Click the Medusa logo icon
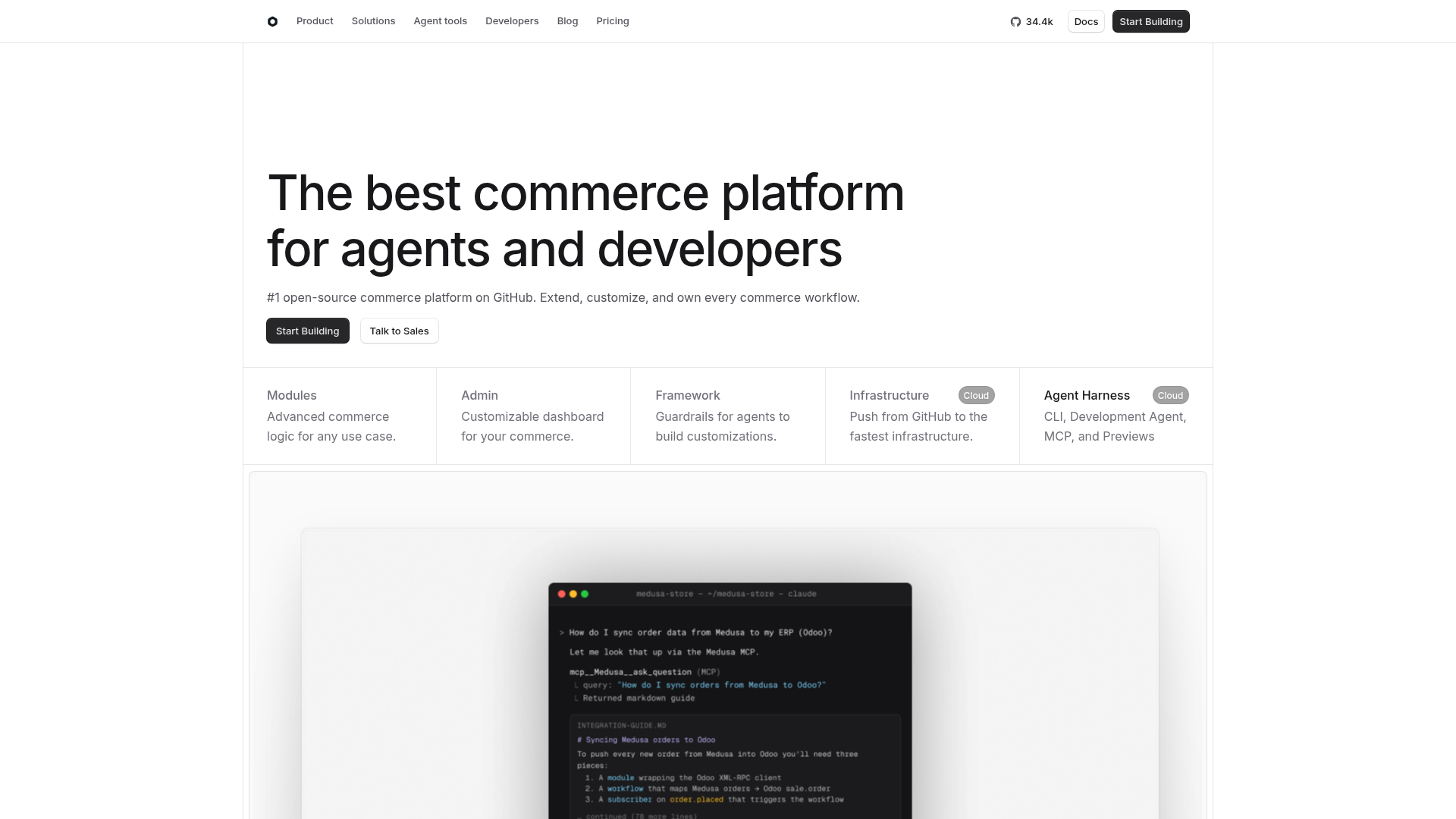 (x=272, y=21)
